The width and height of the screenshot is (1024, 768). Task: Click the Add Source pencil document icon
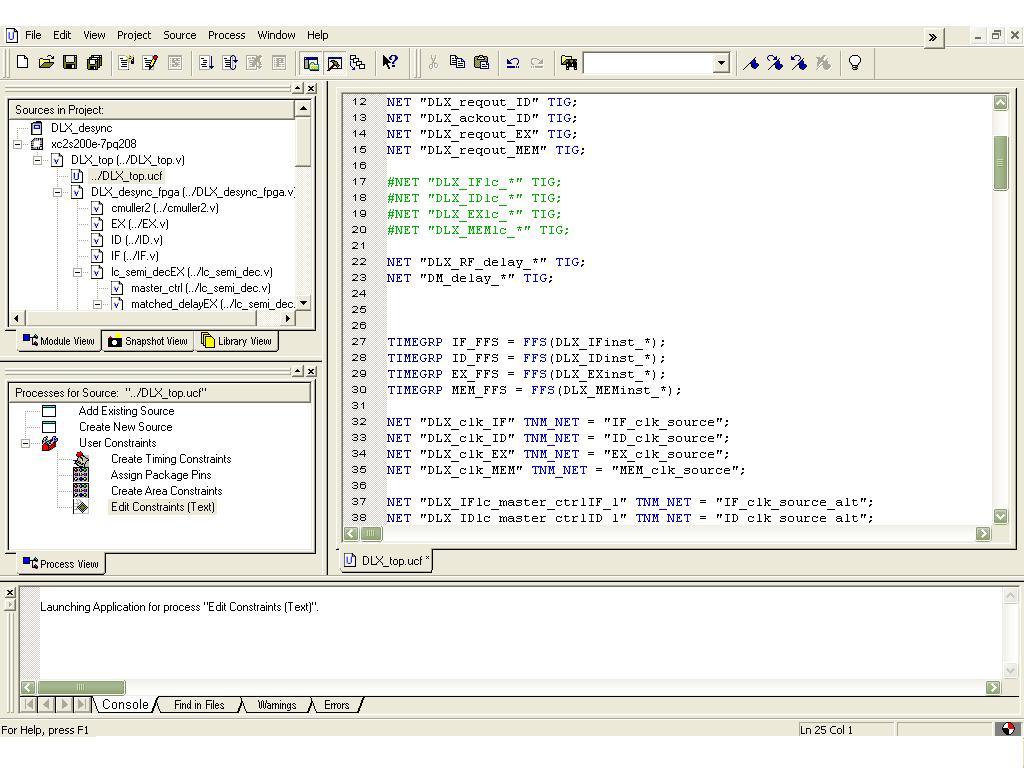(x=150, y=63)
